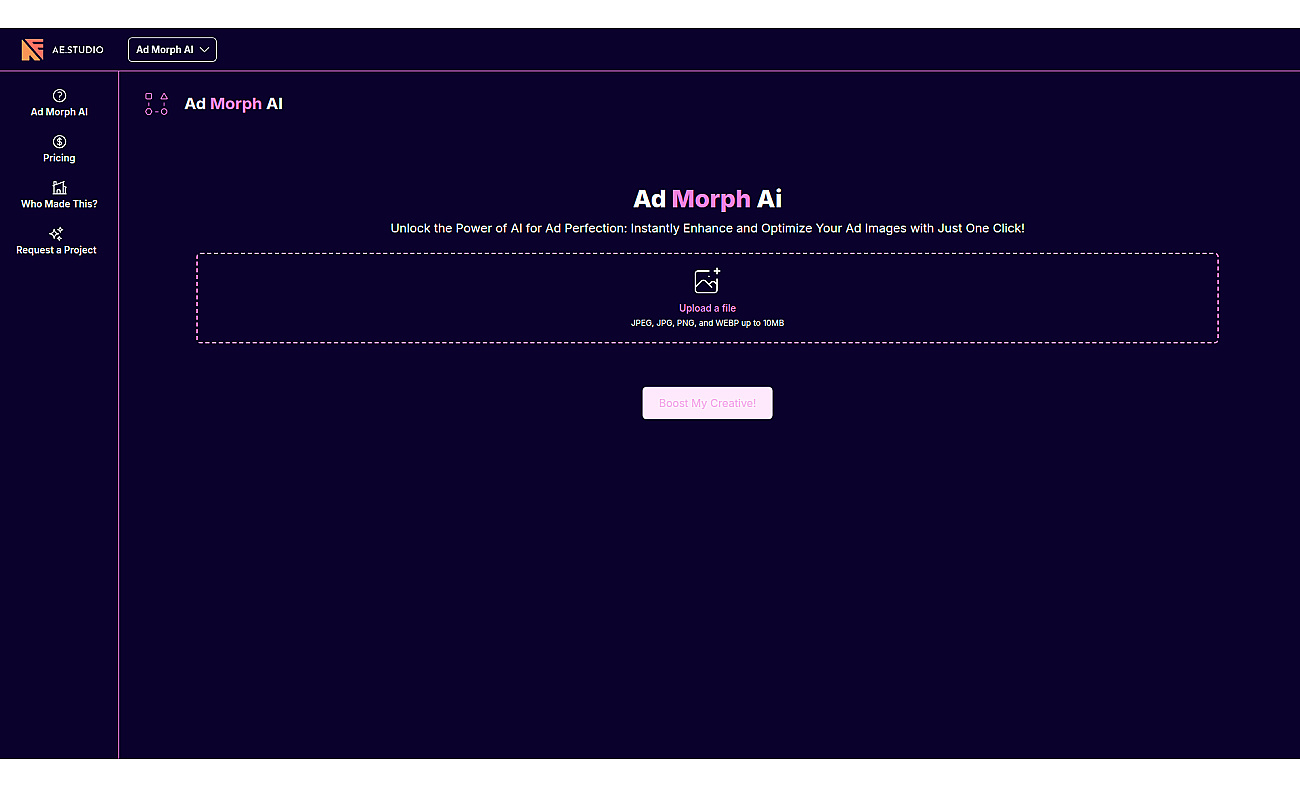Viewport: 1300px width, 788px height.
Task: Open the Pricing sidebar label
Action: click(x=59, y=158)
